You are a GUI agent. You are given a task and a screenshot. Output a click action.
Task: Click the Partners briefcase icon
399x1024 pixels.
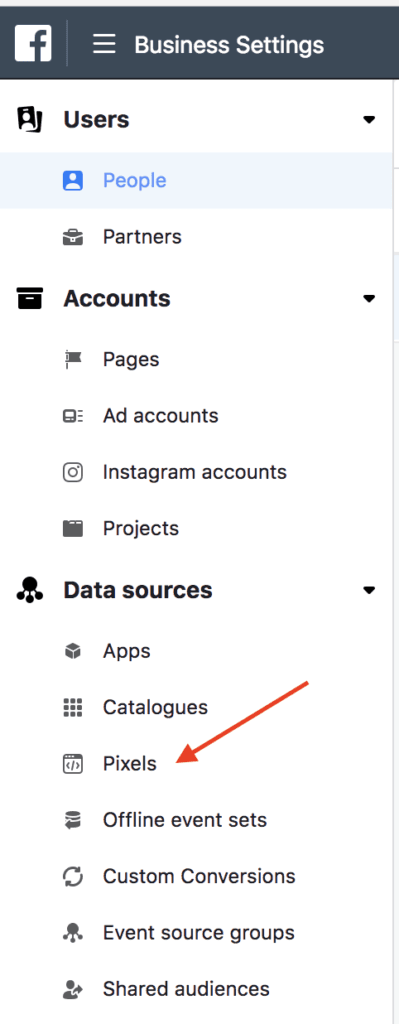(72, 237)
